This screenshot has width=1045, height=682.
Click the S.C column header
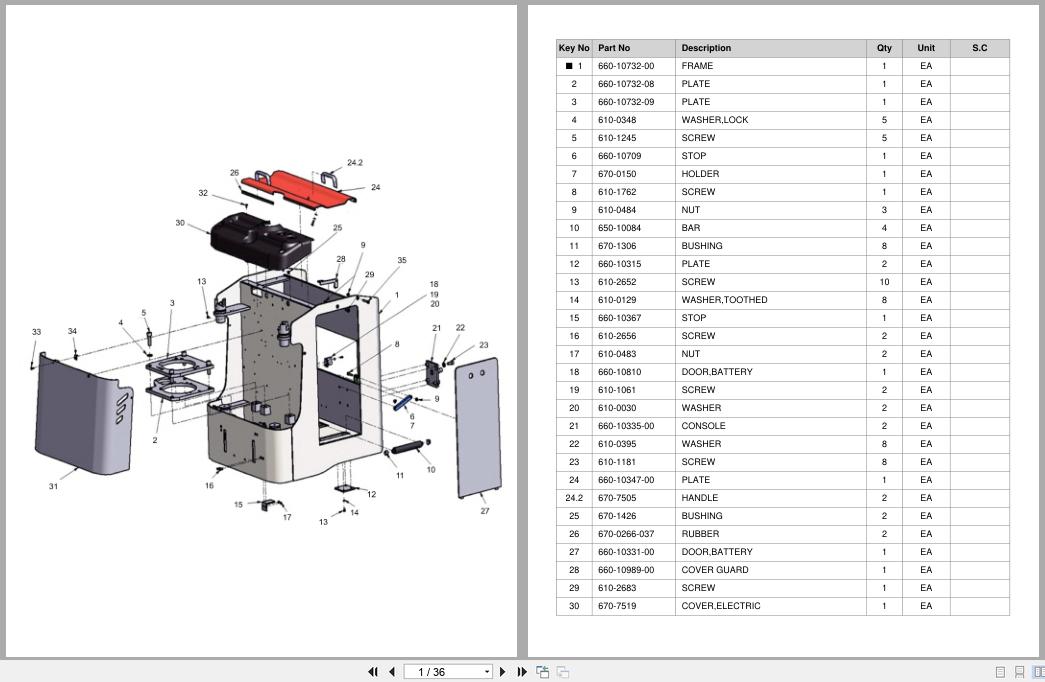coord(980,48)
